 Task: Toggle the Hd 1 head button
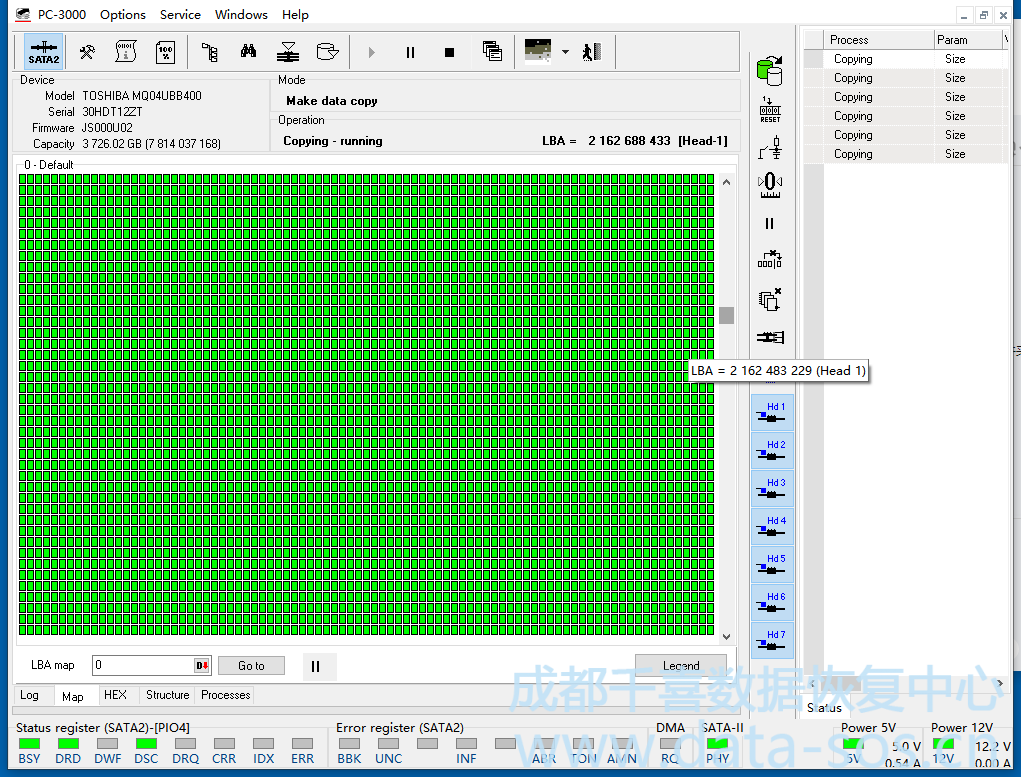(772, 411)
